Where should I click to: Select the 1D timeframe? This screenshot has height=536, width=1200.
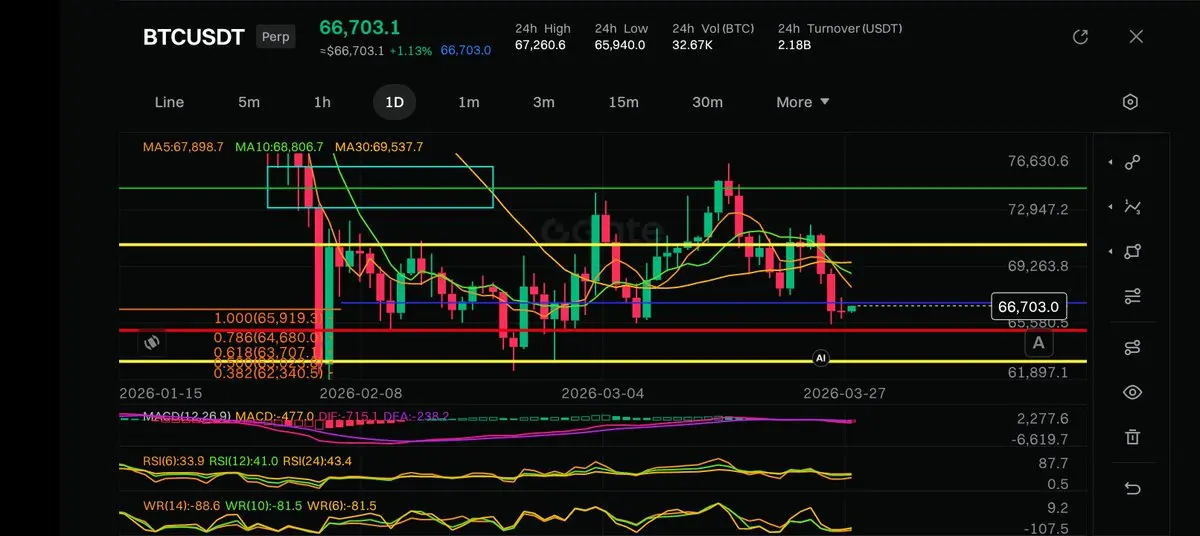tap(395, 102)
